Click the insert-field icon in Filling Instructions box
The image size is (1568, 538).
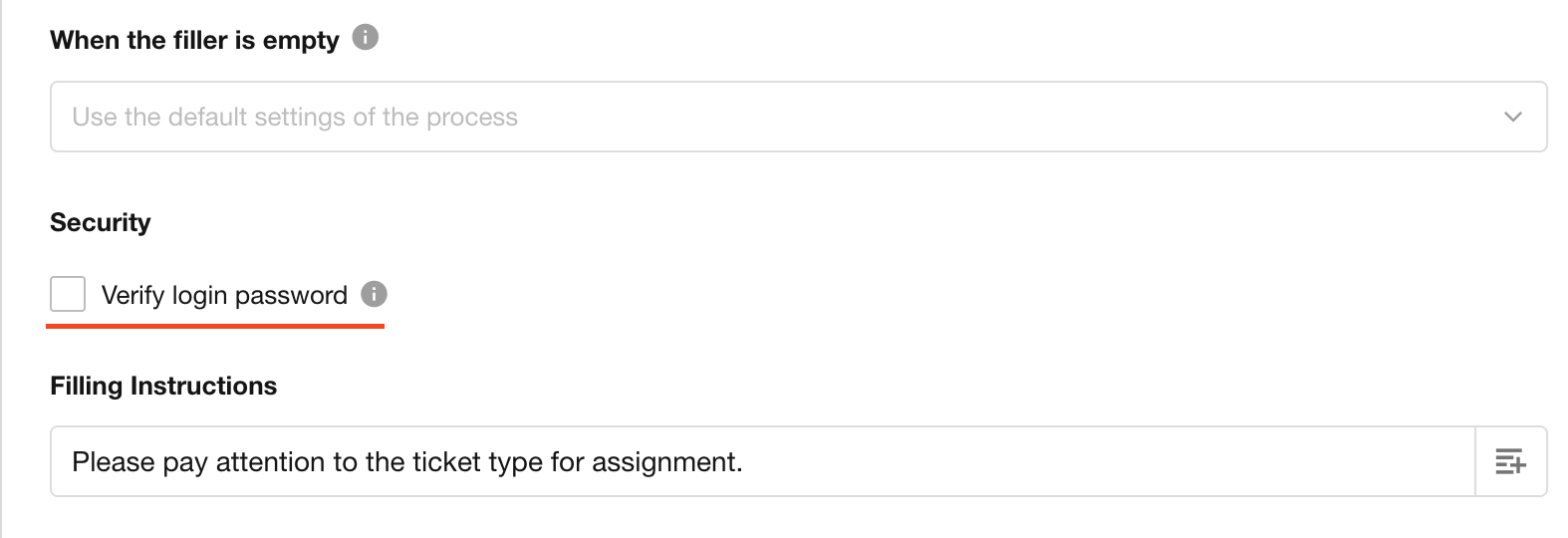point(1510,461)
